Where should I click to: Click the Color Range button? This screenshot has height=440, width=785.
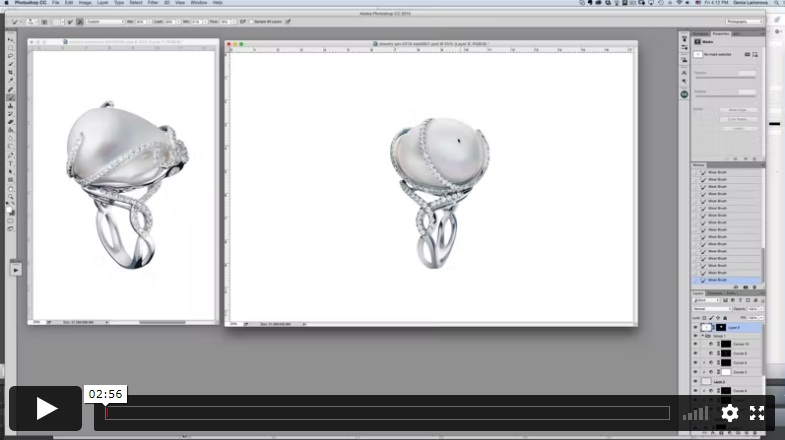point(738,119)
